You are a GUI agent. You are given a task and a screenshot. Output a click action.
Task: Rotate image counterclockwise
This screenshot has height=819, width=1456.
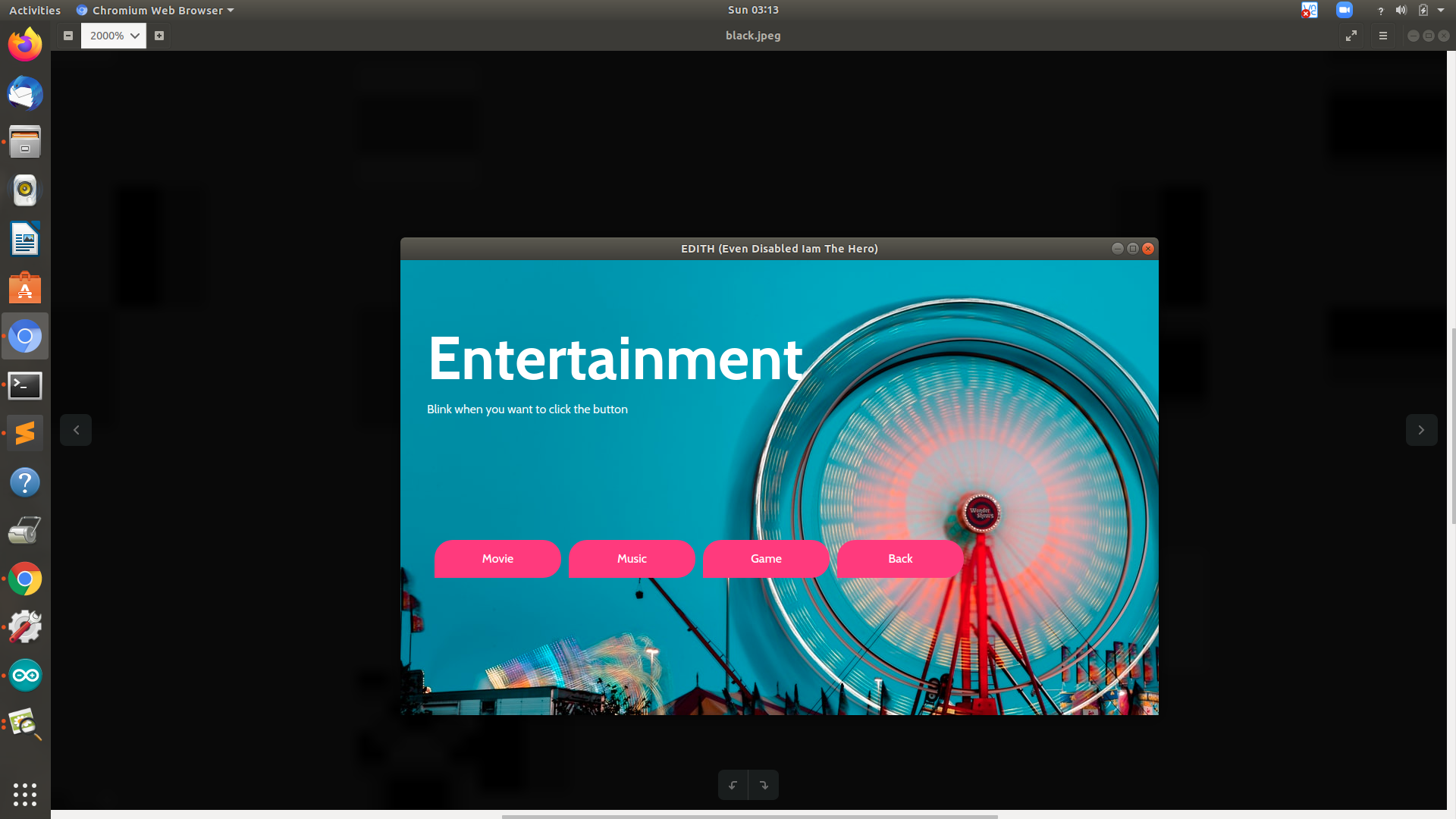[x=733, y=785]
